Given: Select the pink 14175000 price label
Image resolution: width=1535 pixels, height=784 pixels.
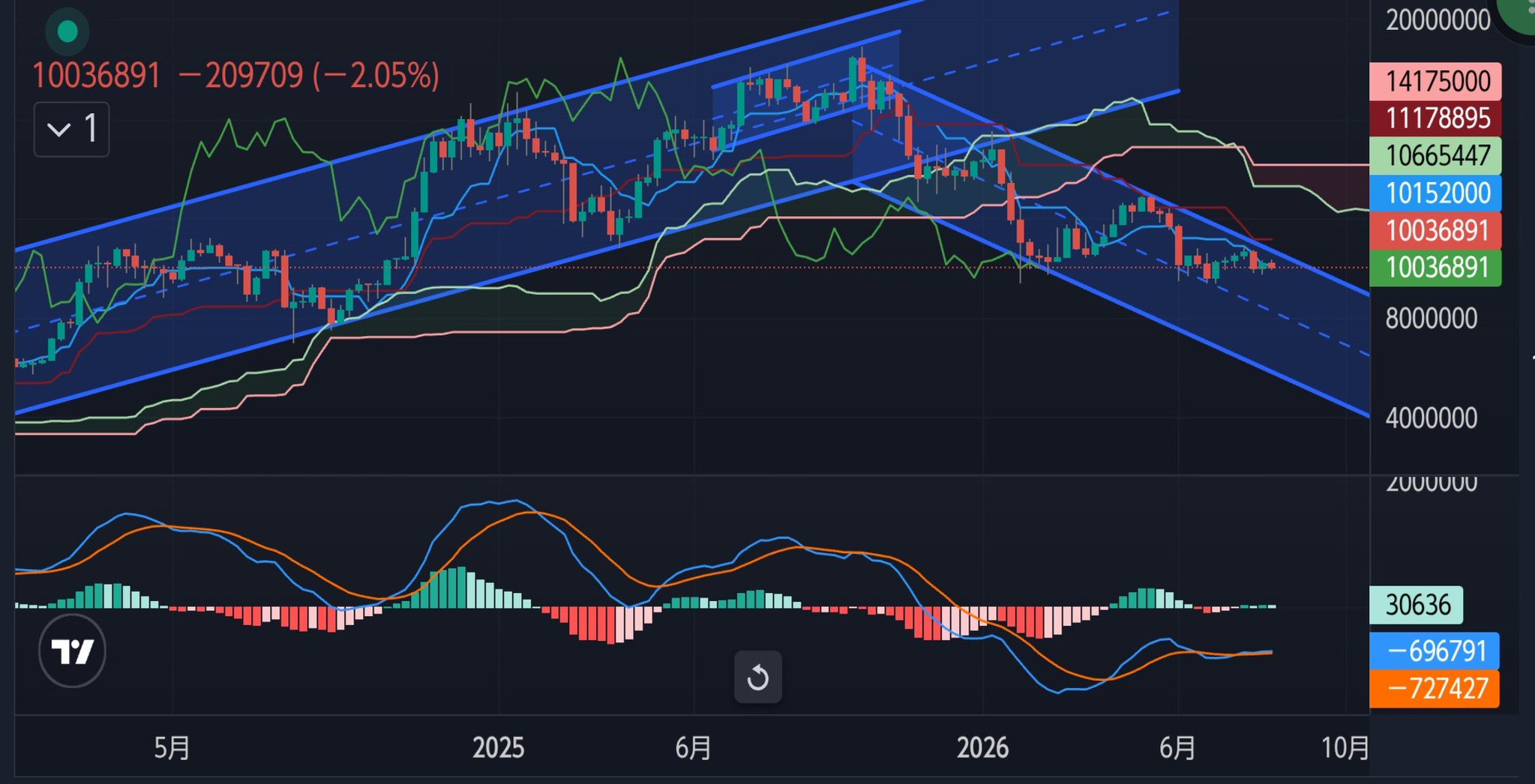Looking at the screenshot, I should pyautogui.click(x=1435, y=81).
